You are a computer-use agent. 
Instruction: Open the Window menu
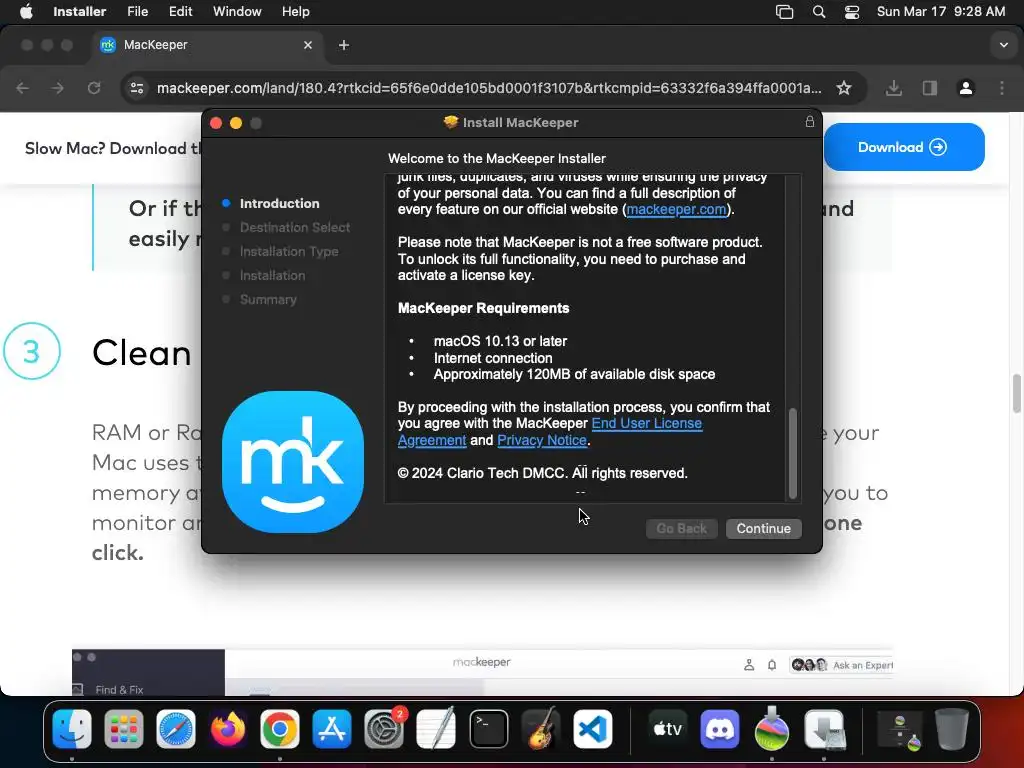pos(237,12)
